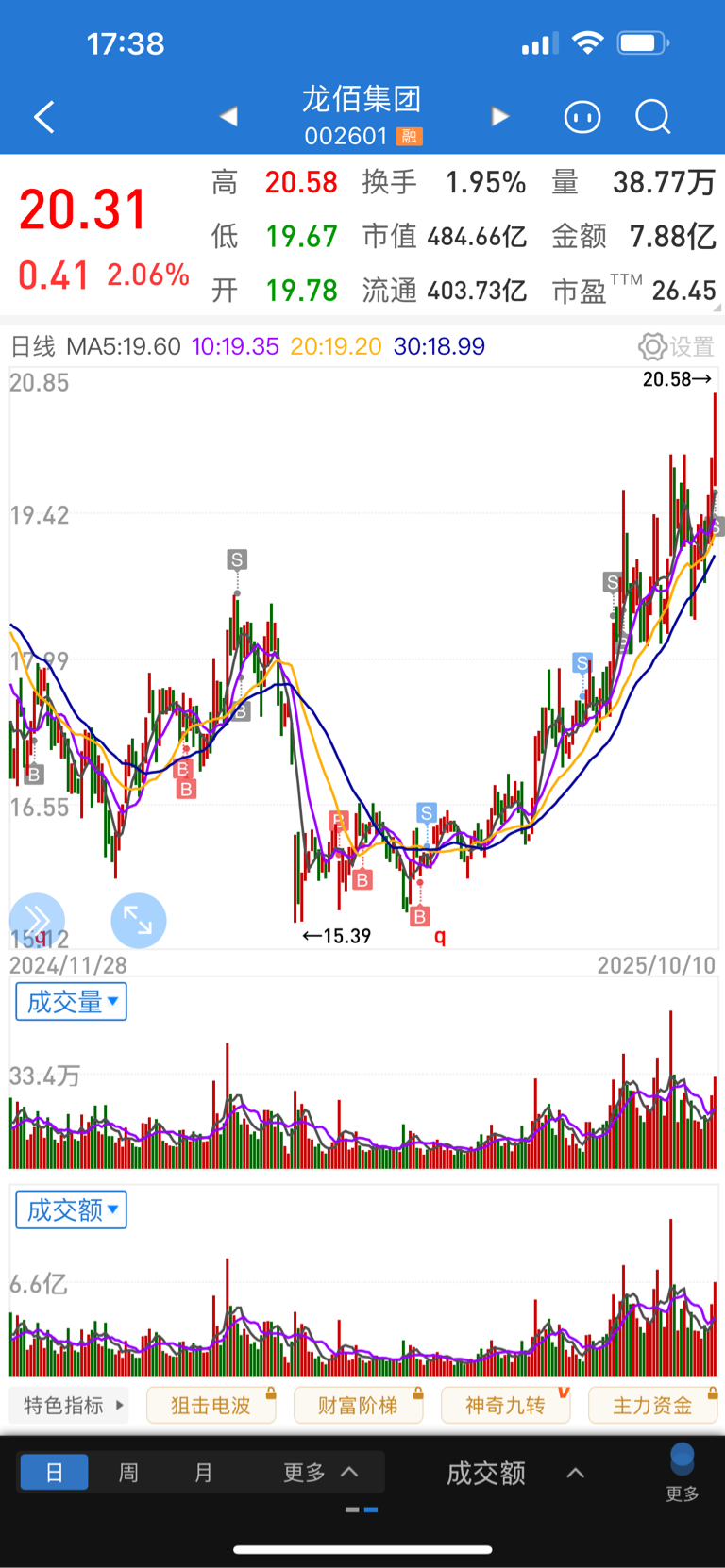The image size is (725, 1568).
Task: Tap the 融 margin badge by stock code
Action: [409, 137]
